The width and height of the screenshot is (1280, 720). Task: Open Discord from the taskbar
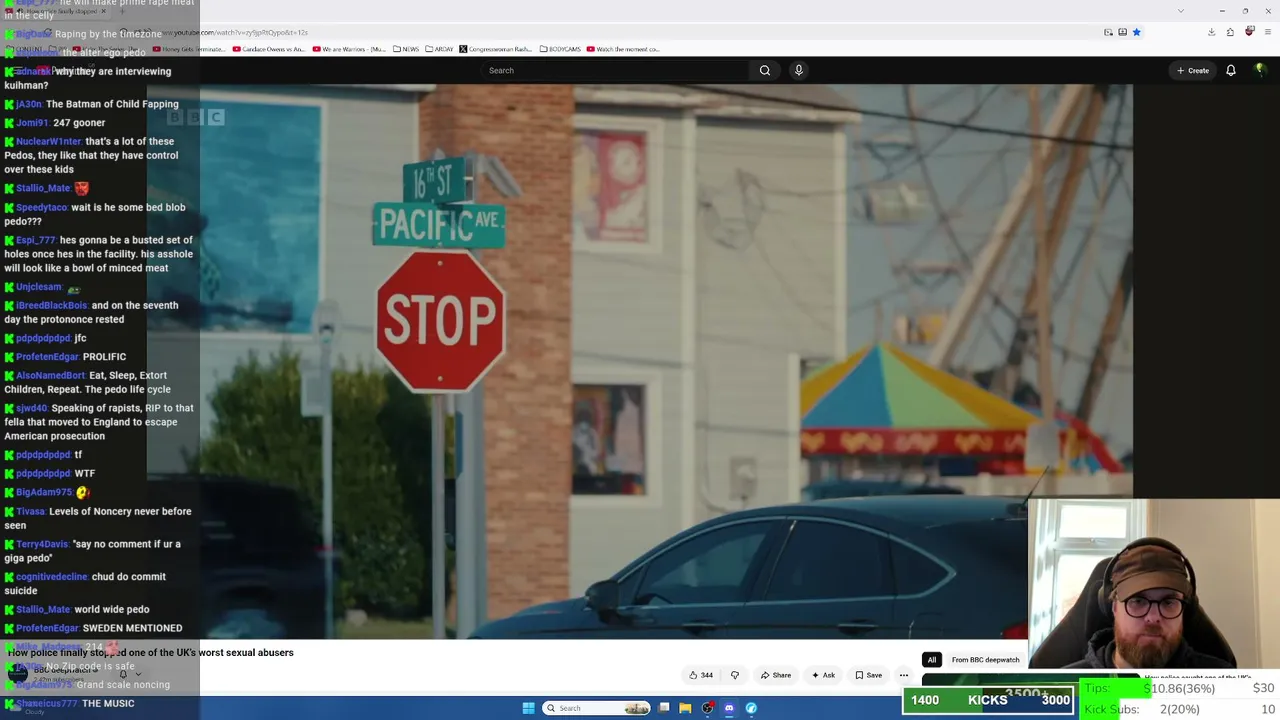(729, 708)
